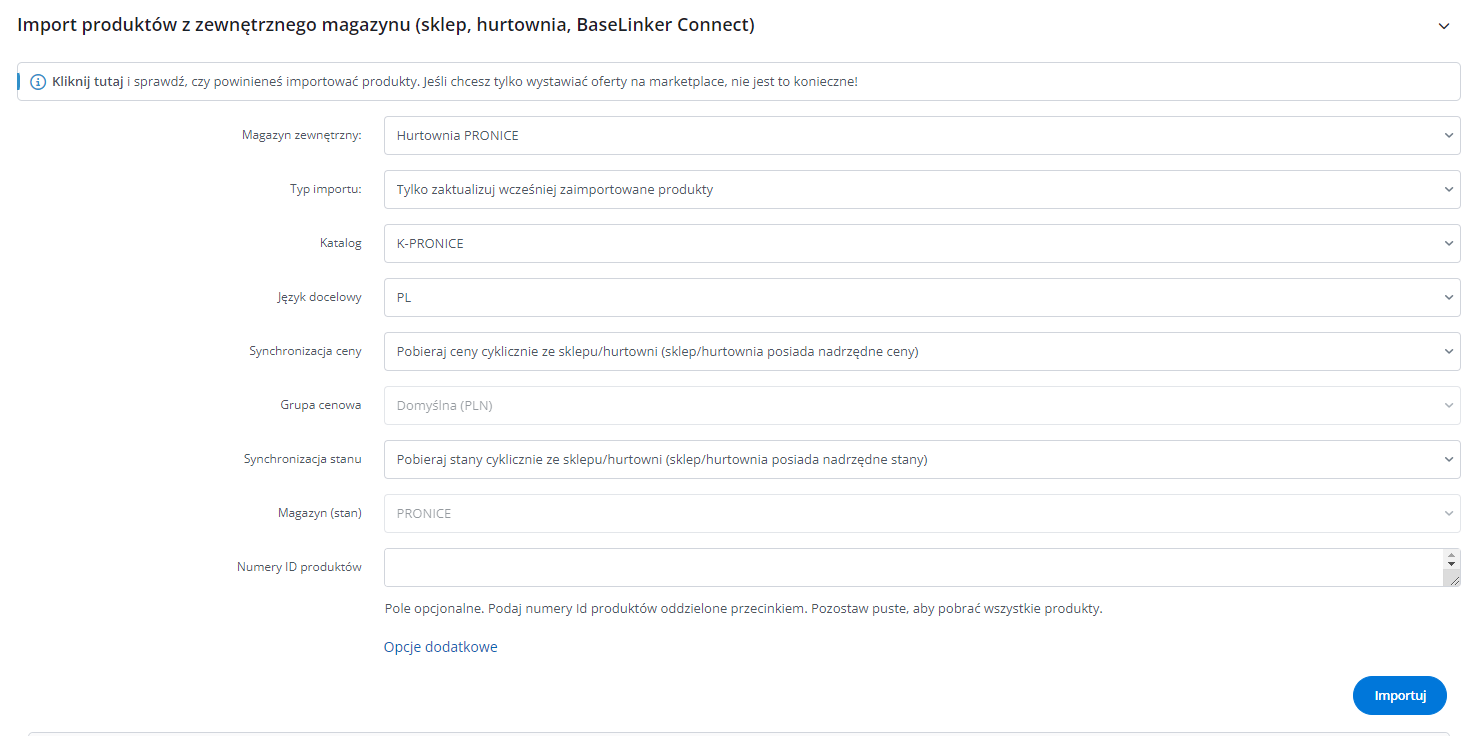Open the Synchronizacja stanu dropdown
The image size is (1478, 736).
[920, 460]
